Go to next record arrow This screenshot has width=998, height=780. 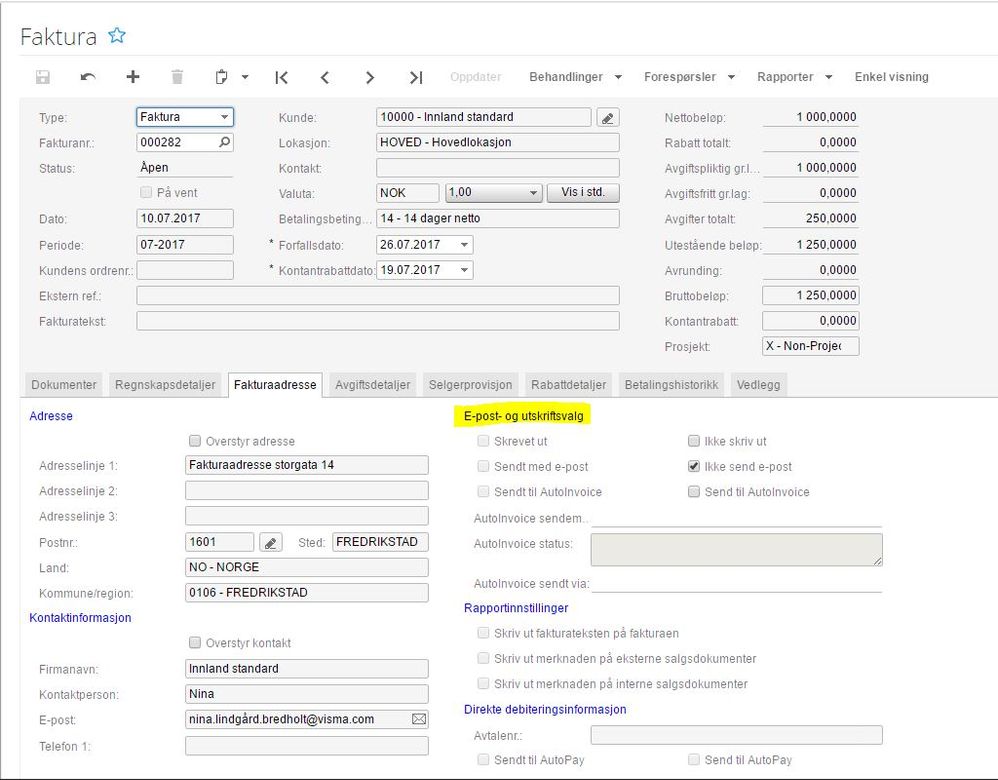[370, 77]
